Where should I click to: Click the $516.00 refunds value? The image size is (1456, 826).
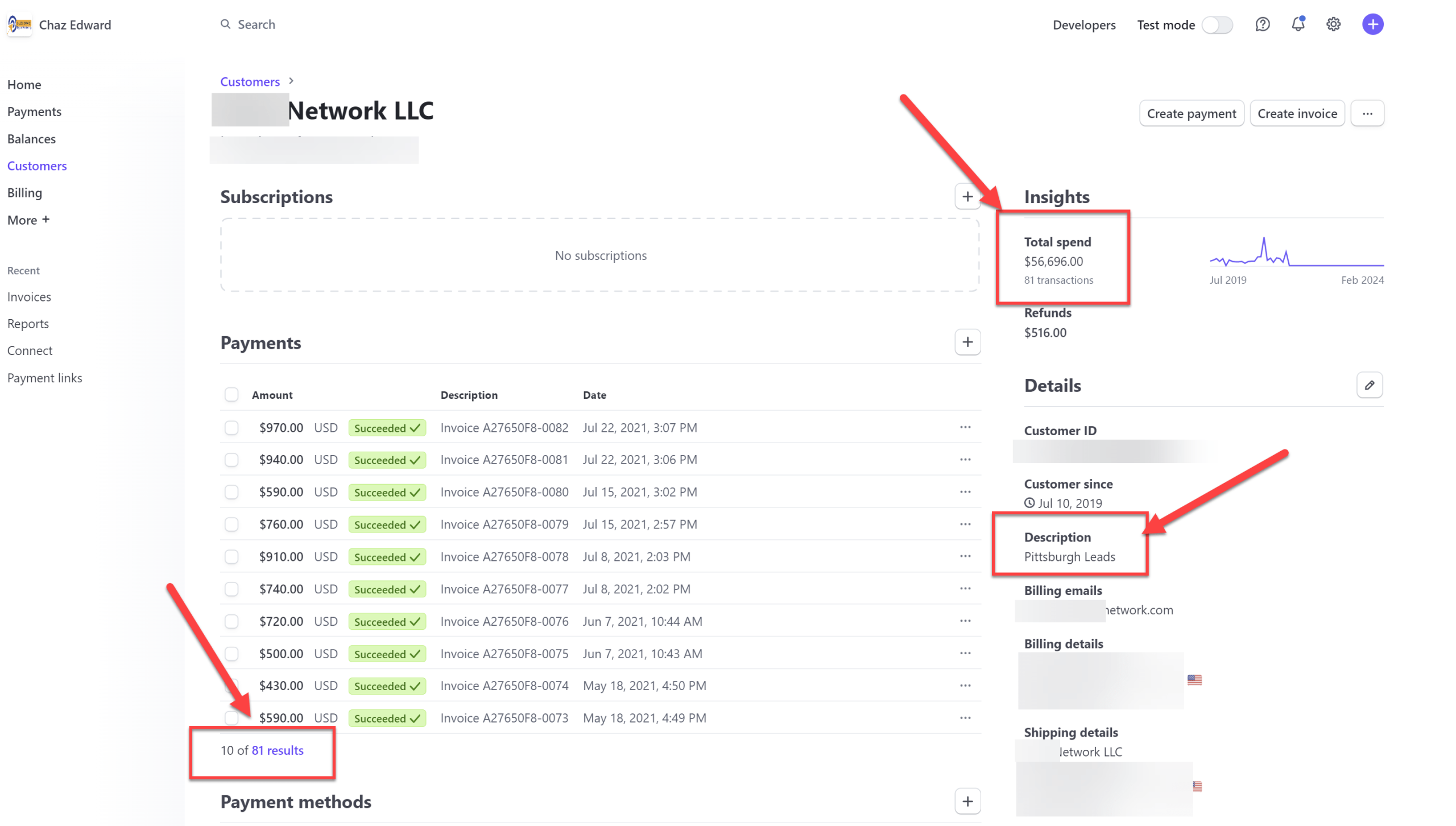pos(1045,333)
